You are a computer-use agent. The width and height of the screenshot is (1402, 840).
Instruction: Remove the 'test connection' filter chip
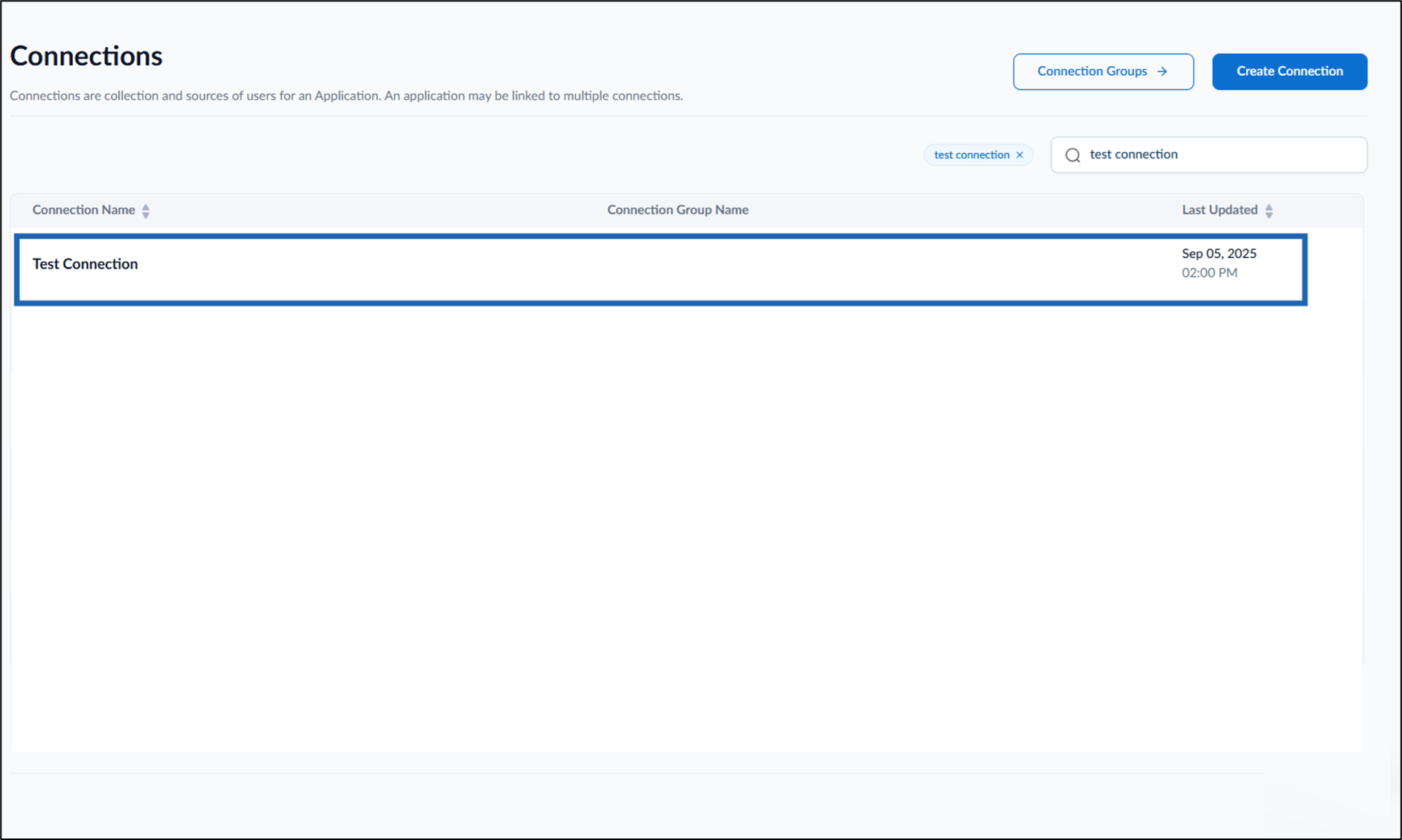point(1020,155)
